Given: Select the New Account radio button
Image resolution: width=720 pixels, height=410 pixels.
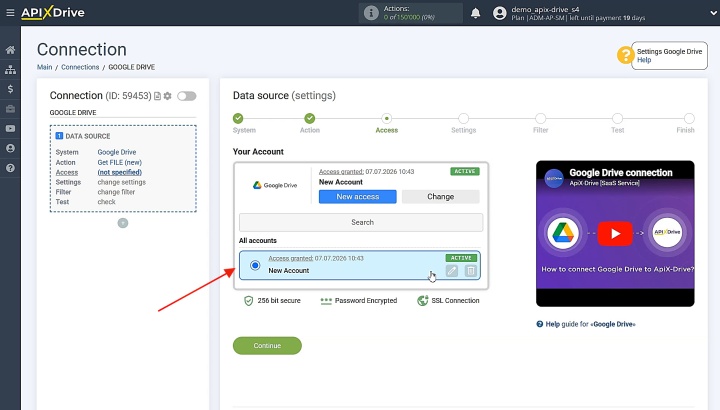Looking at the screenshot, I should [255, 265].
